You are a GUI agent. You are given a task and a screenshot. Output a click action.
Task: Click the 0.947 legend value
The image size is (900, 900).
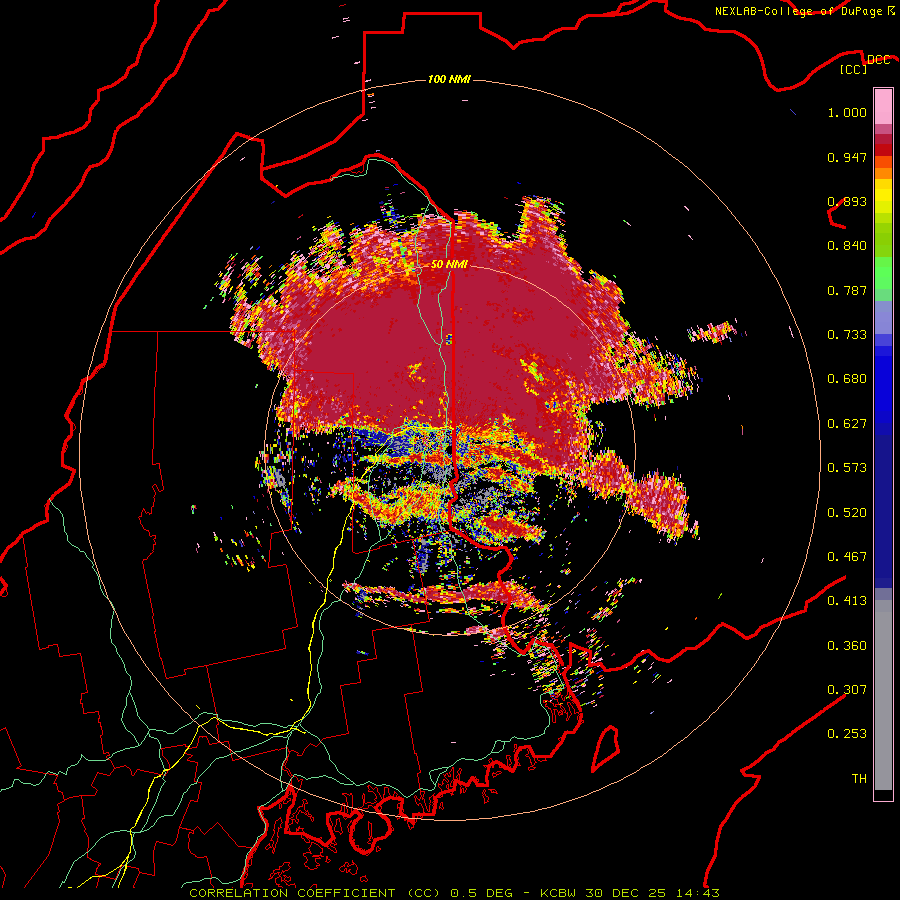(847, 157)
